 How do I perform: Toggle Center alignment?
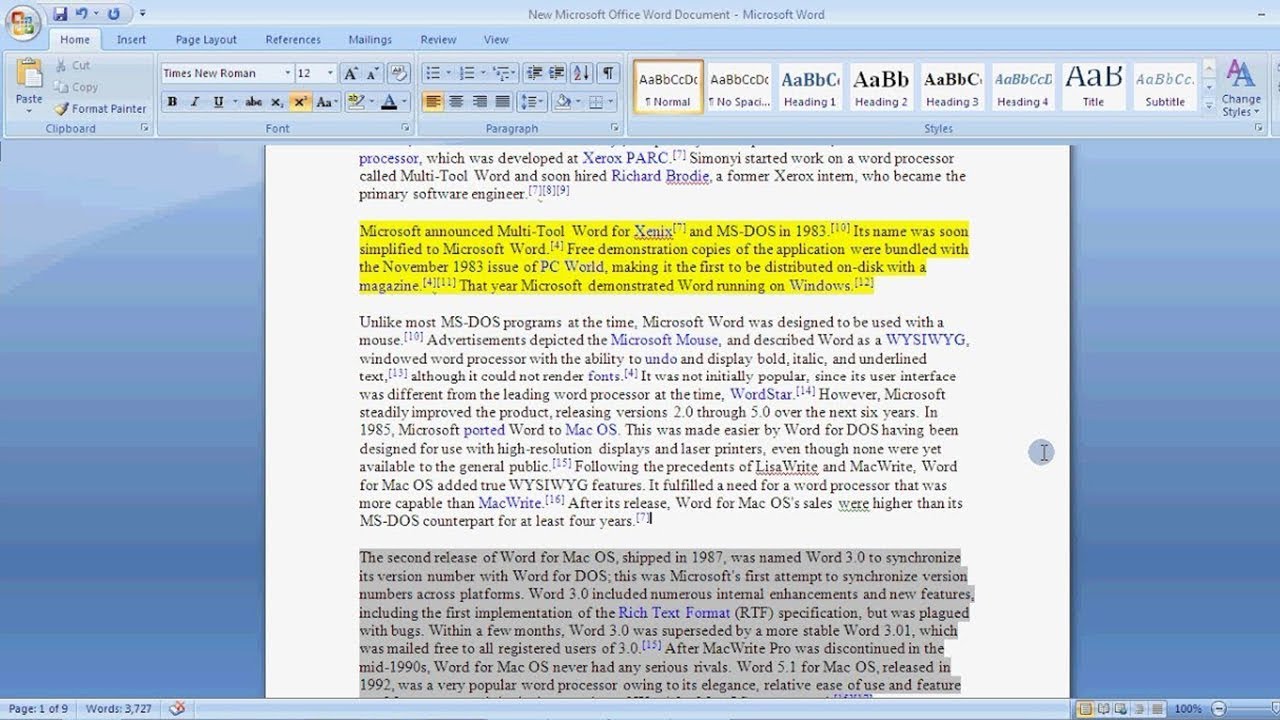(456, 102)
